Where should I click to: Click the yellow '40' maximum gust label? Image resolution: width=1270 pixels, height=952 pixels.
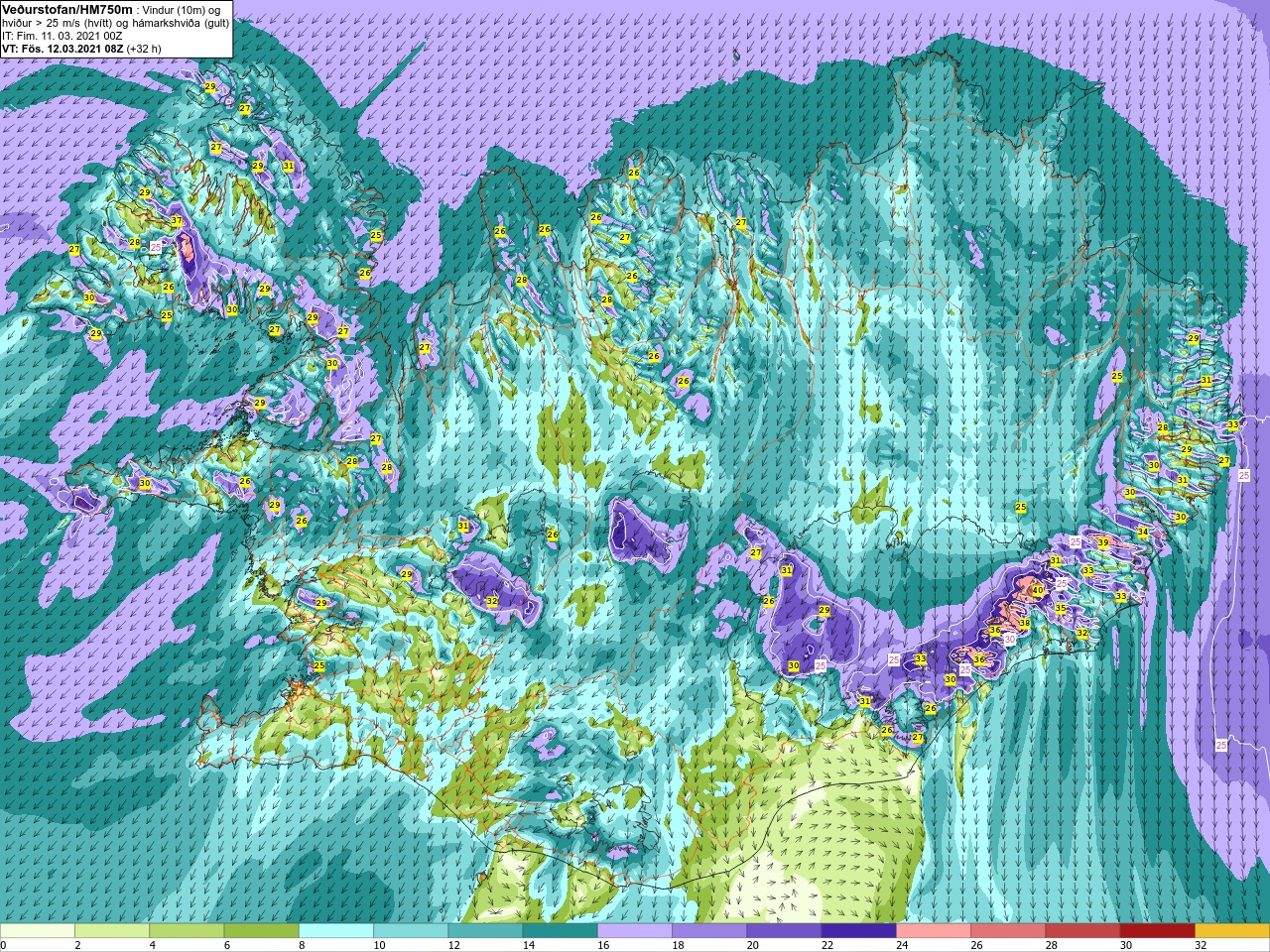1037,590
